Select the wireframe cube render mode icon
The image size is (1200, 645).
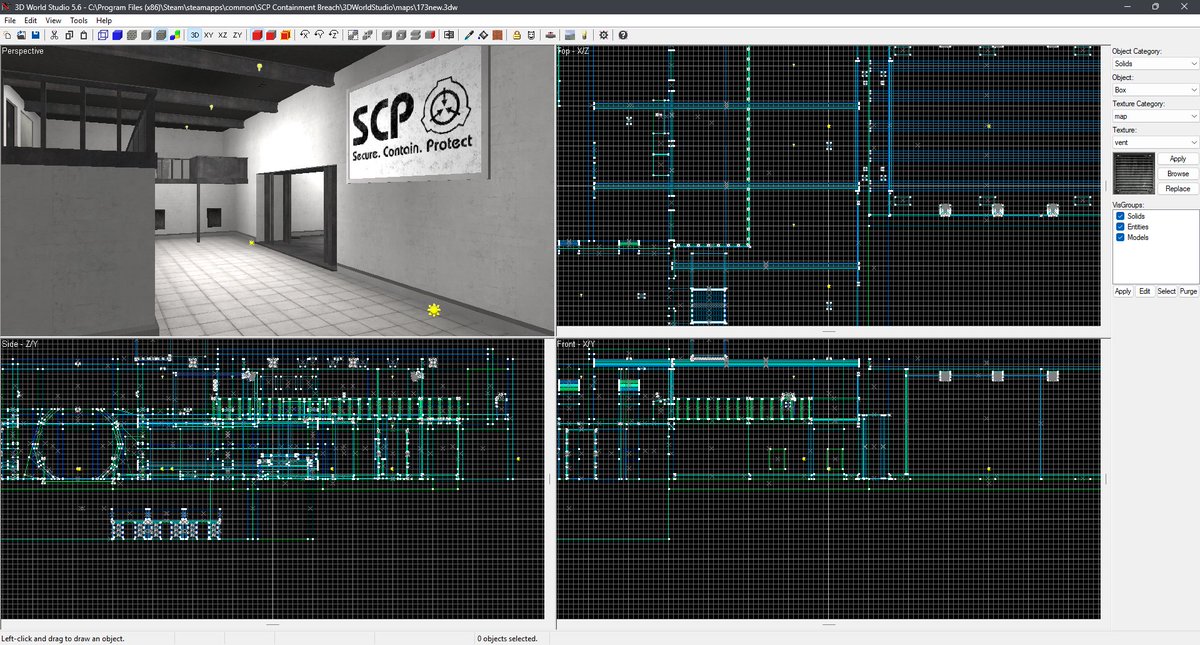[103, 35]
